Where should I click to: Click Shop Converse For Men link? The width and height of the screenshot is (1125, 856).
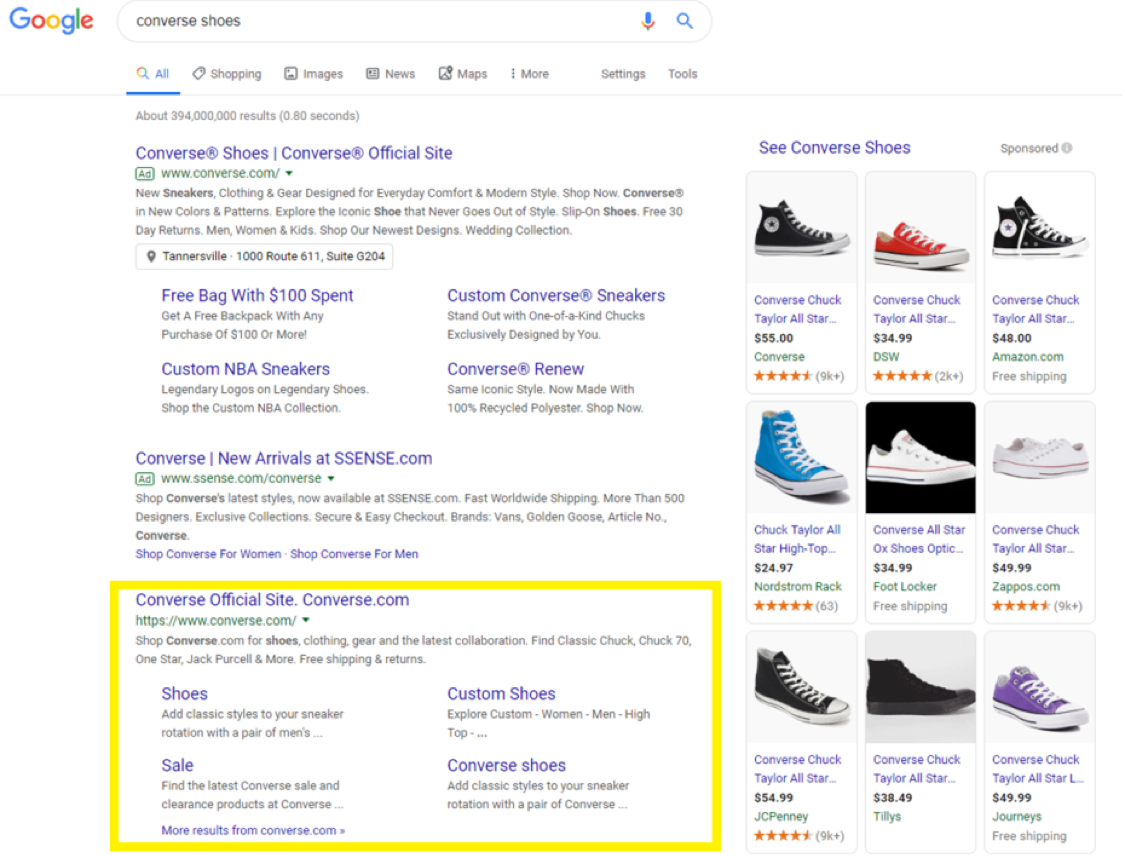(x=354, y=554)
